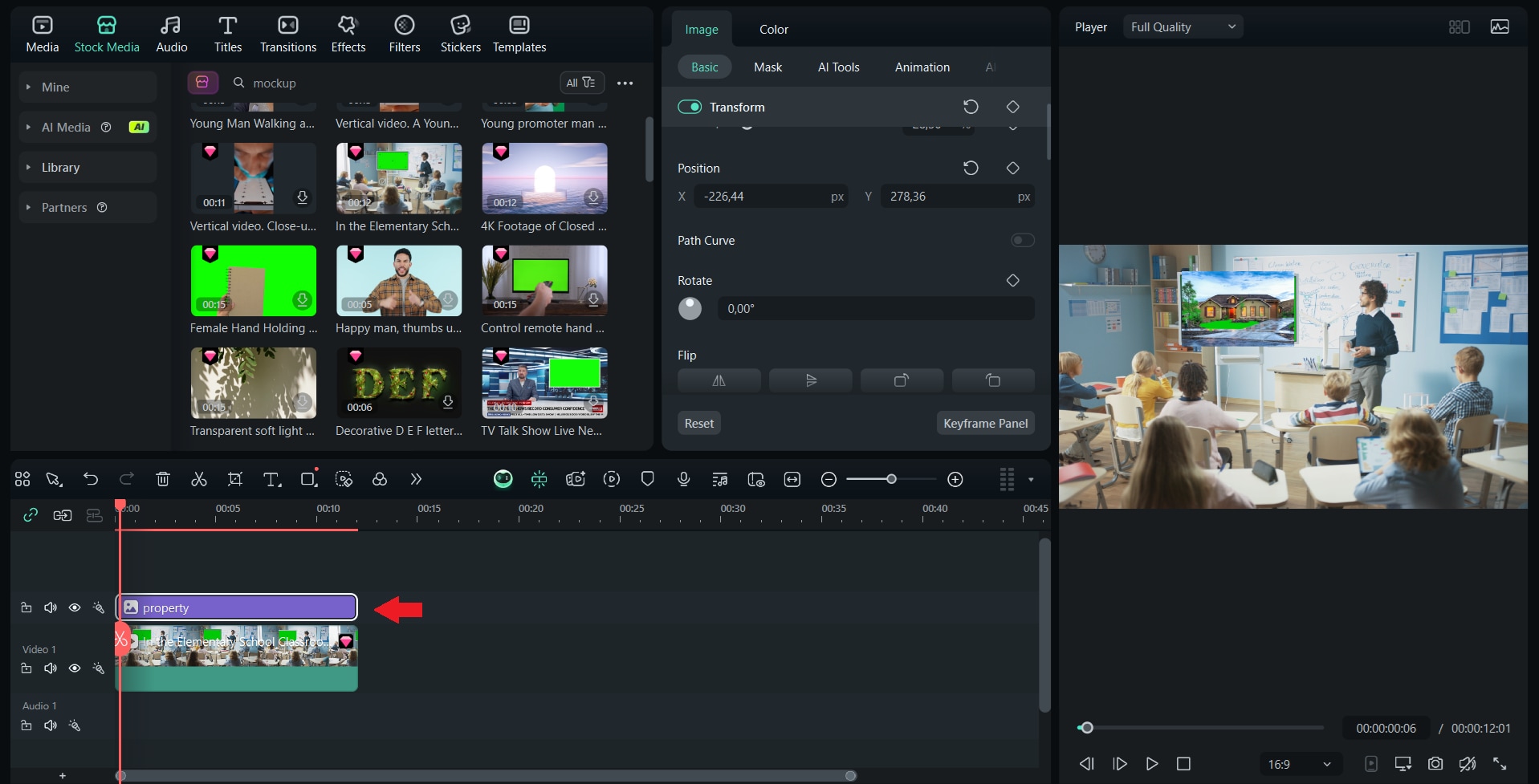The height and width of the screenshot is (784, 1539).
Task: Click the flip vertical button
Action: (x=810, y=380)
